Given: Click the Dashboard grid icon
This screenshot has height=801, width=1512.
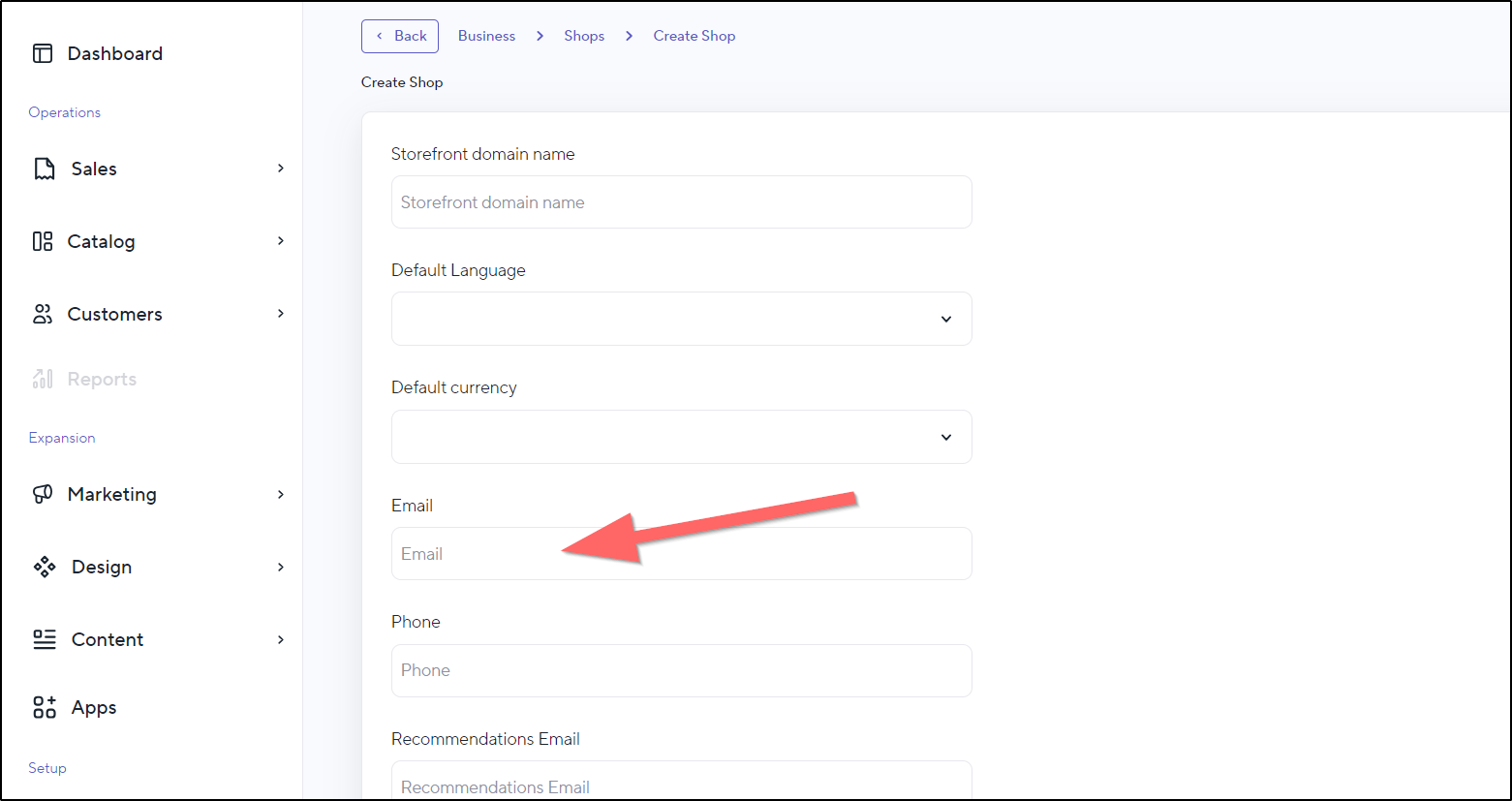Looking at the screenshot, I should [x=43, y=53].
